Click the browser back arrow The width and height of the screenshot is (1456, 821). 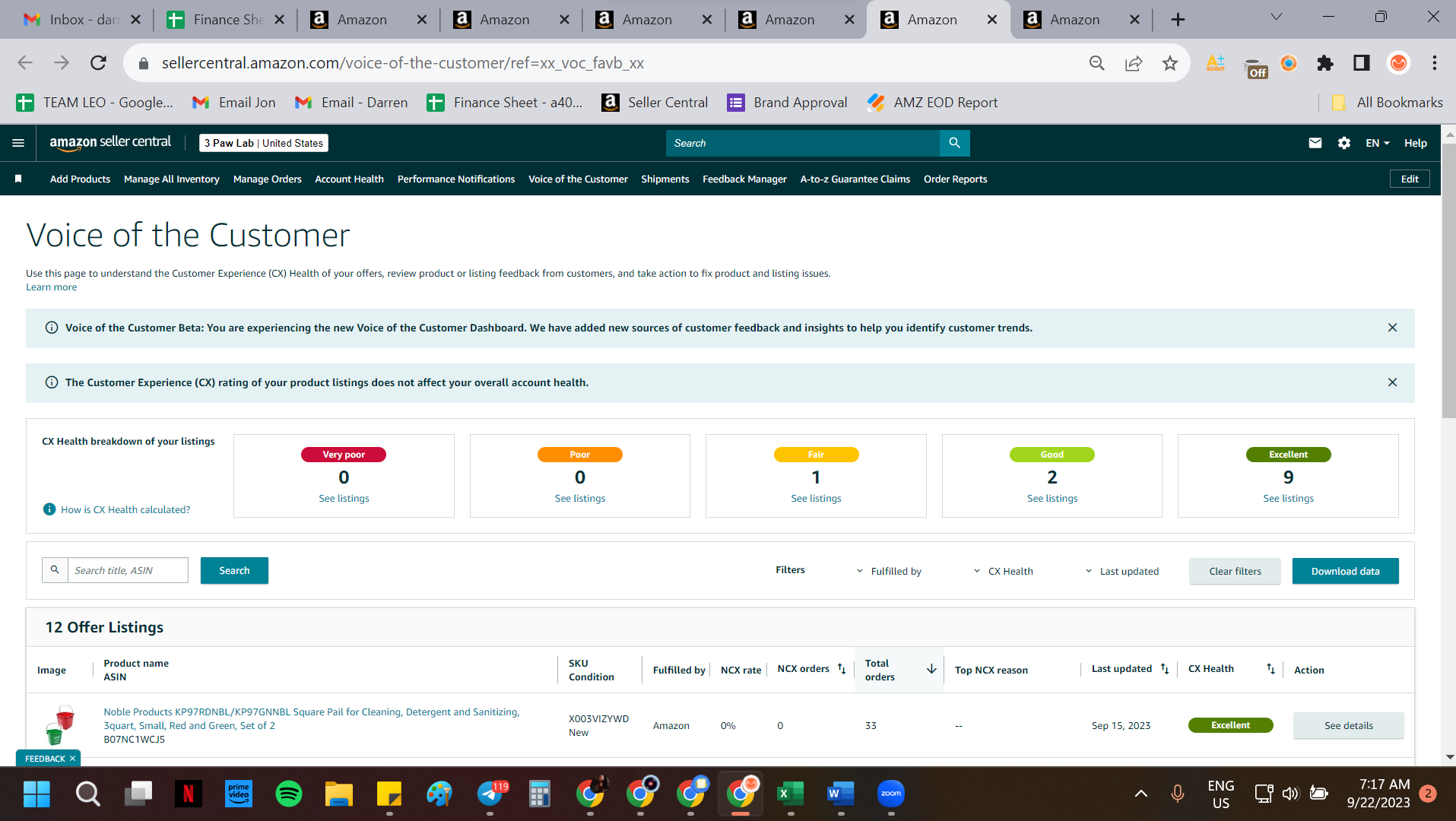pos(25,63)
